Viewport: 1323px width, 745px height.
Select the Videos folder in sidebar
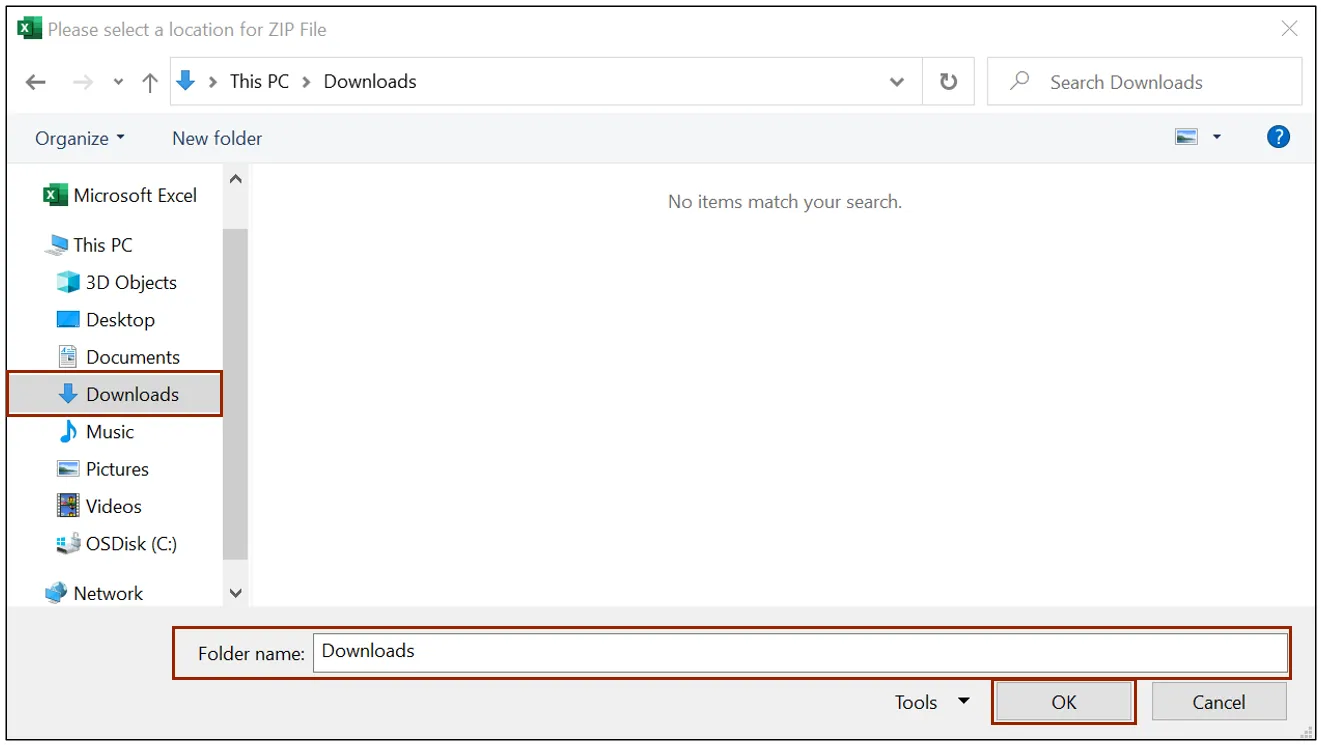(x=113, y=506)
